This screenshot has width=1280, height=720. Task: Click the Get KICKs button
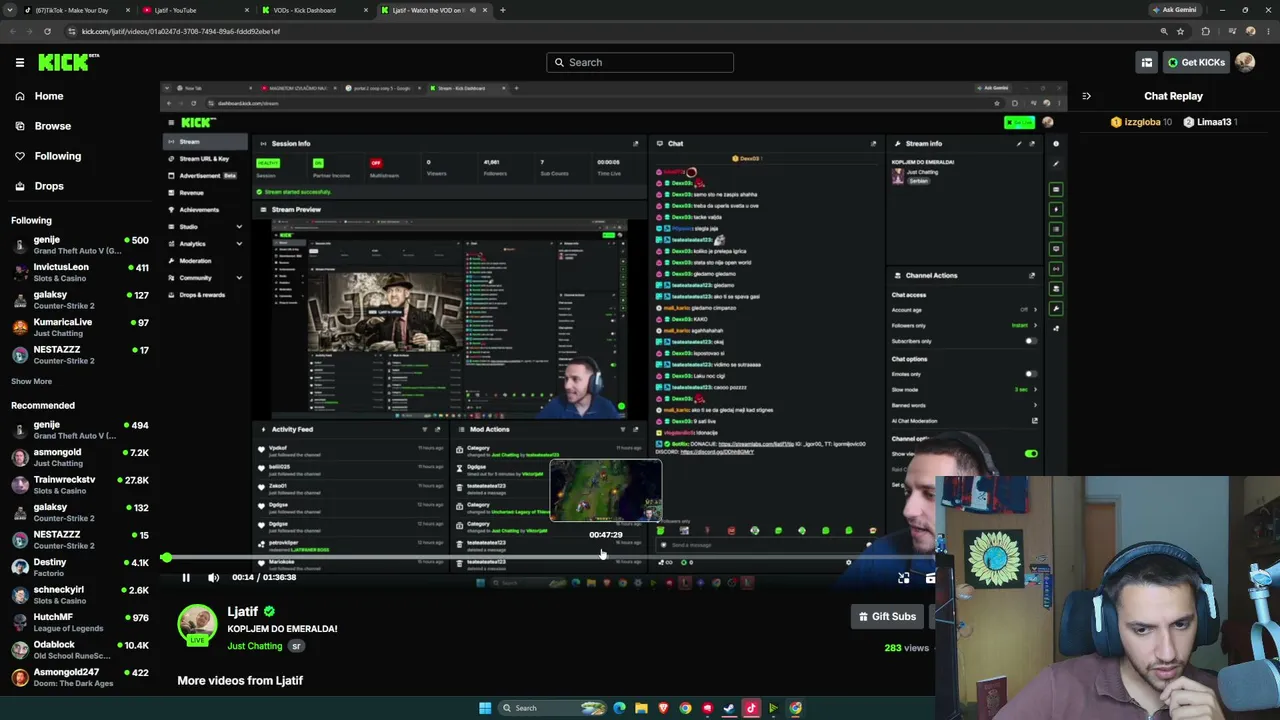click(1195, 62)
